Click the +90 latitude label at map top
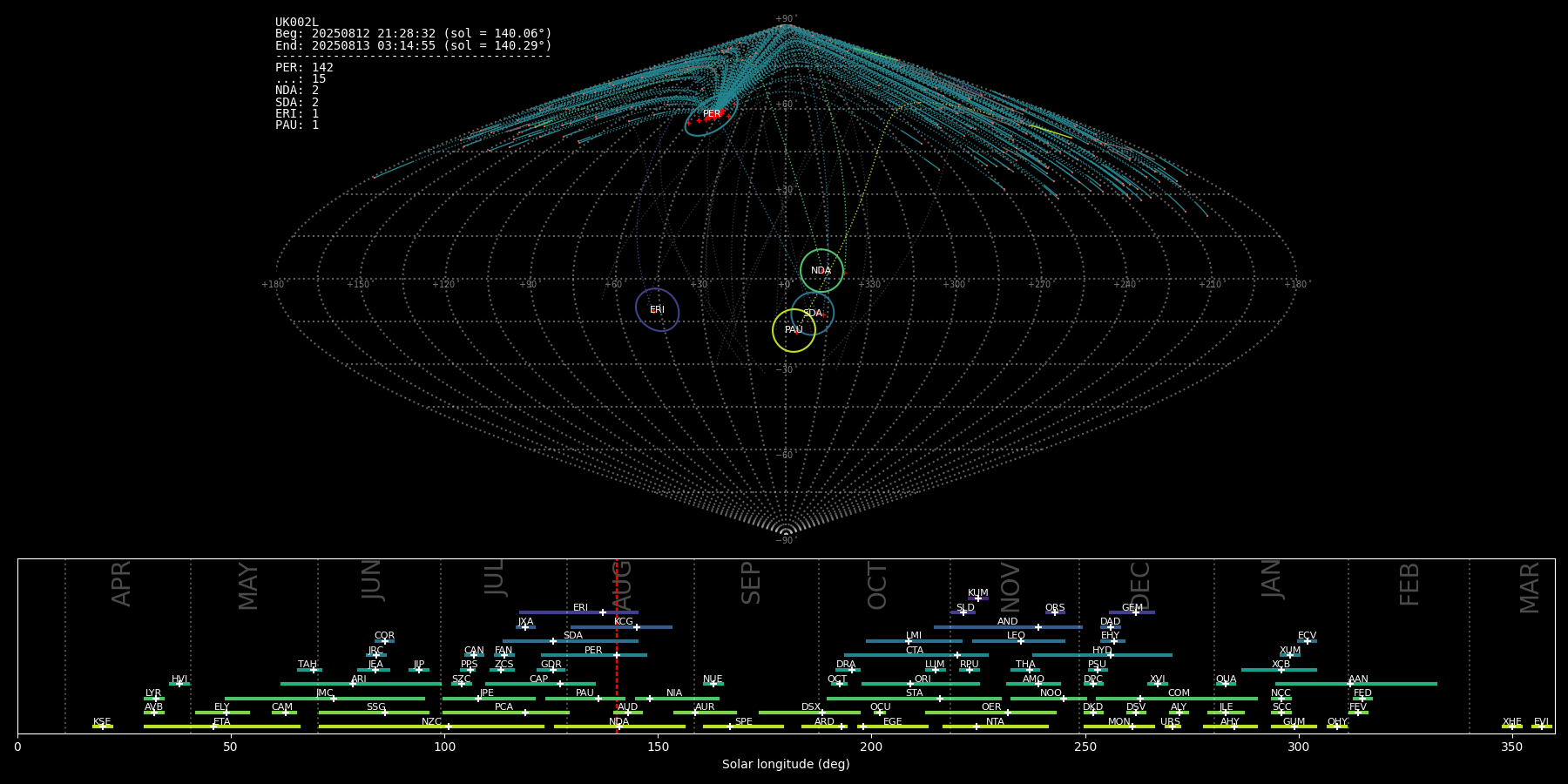This screenshot has height=784, width=1568. coord(786,19)
